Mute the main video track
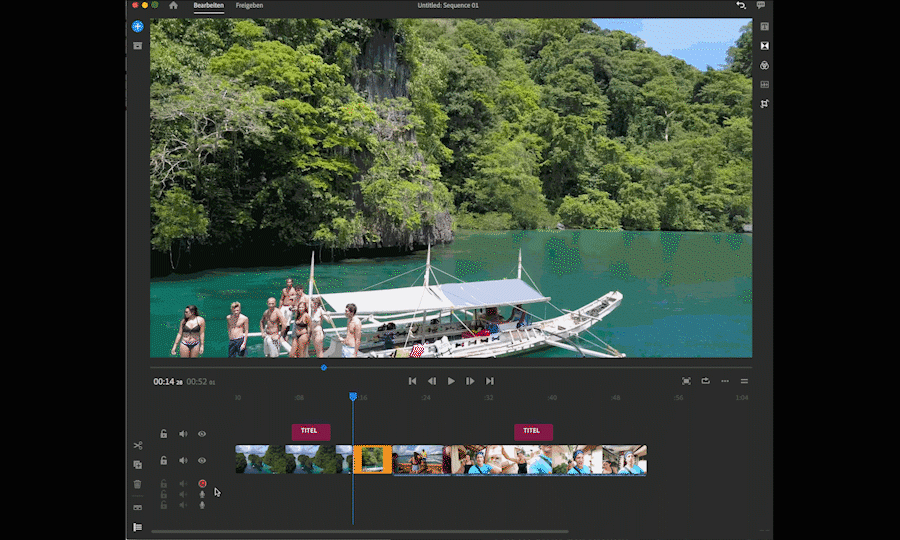Image resolution: width=900 pixels, height=540 pixels. tap(183, 461)
